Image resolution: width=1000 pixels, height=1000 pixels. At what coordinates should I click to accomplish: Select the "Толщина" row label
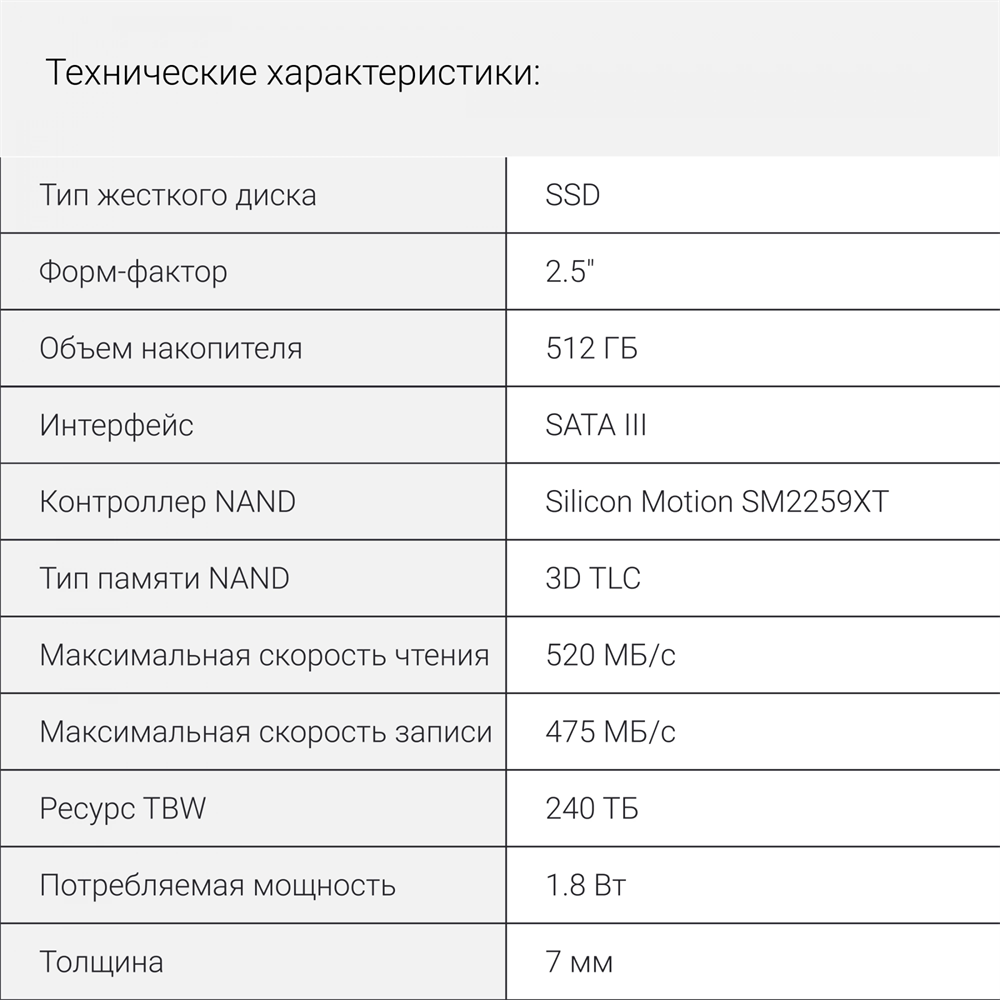(102, 962)
